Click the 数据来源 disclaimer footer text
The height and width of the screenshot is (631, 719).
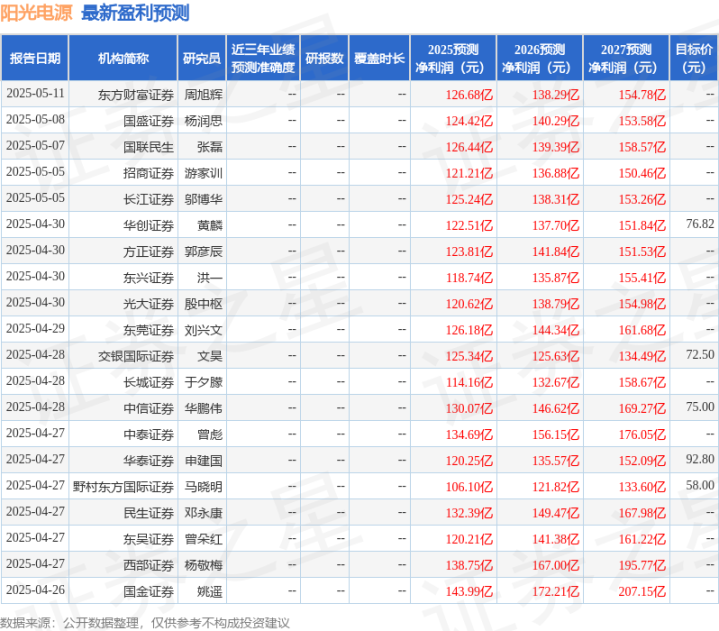point(145,623)
